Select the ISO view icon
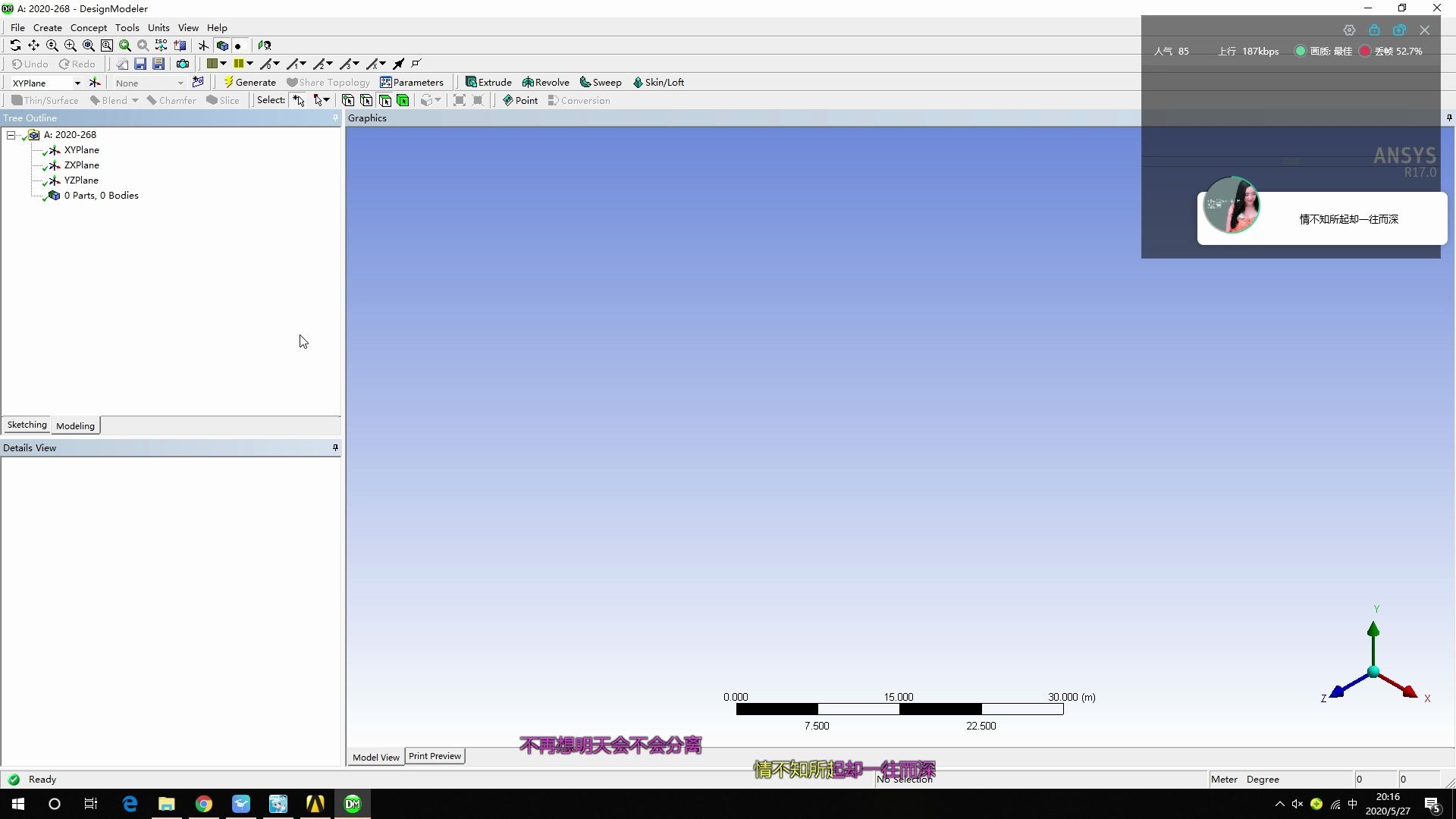Viewport: 1456px width, 819px height. tap(161, 45)
